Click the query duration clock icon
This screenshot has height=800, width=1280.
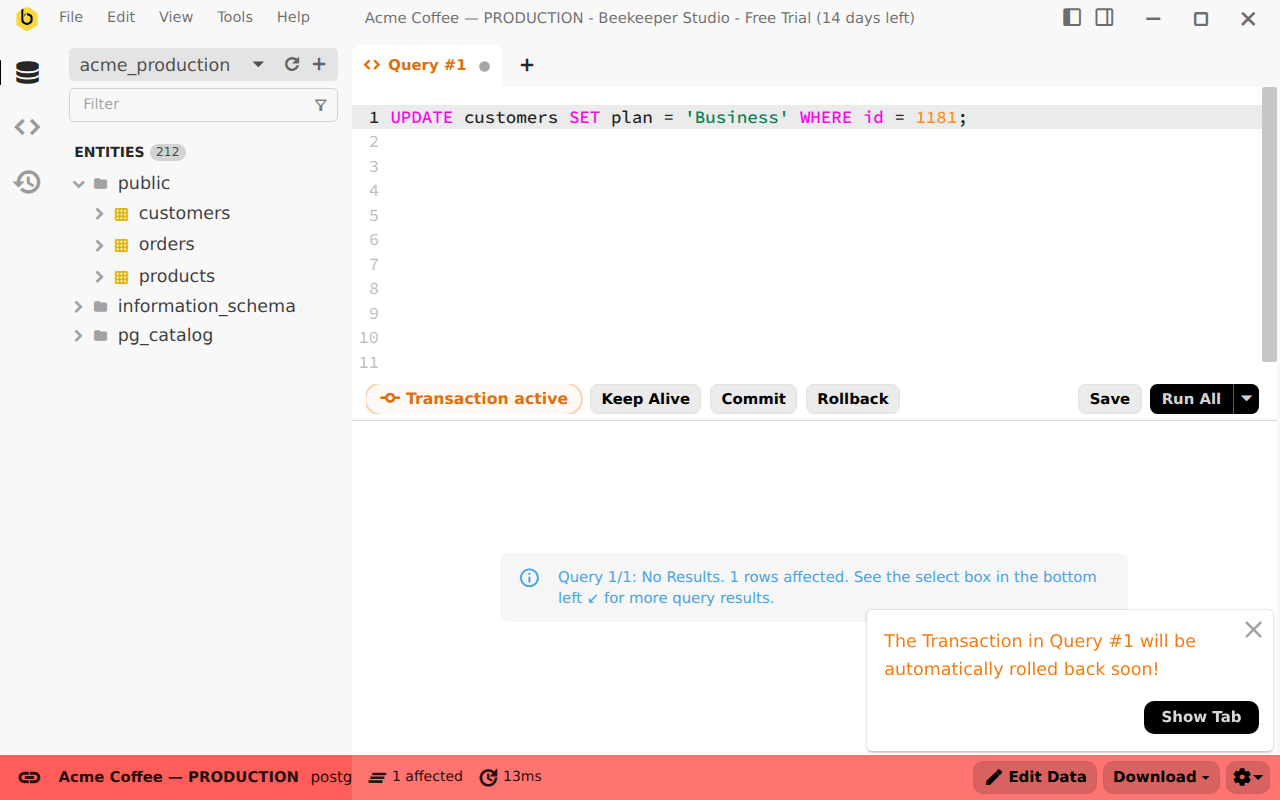coord(488,777)
